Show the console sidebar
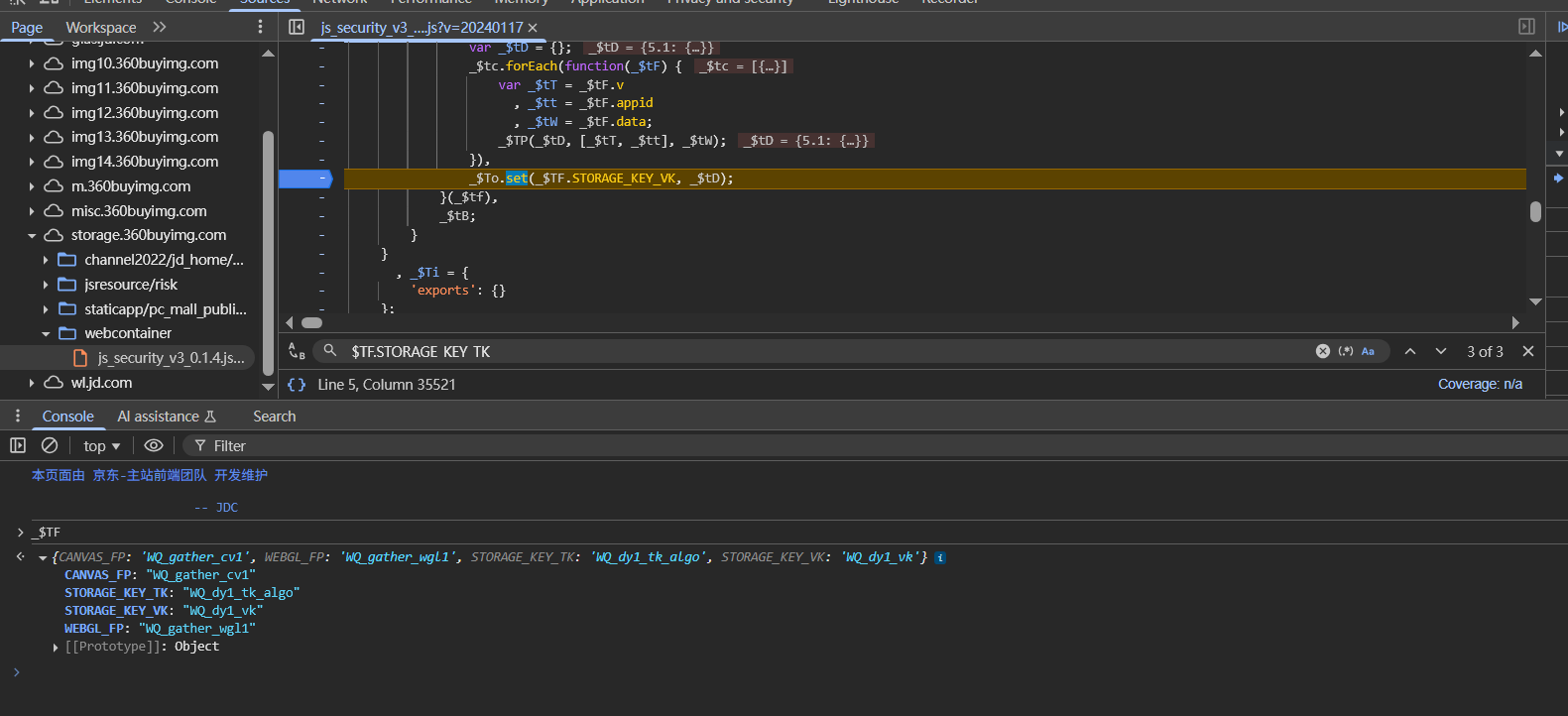1568x716 pixels. (18, 445)
